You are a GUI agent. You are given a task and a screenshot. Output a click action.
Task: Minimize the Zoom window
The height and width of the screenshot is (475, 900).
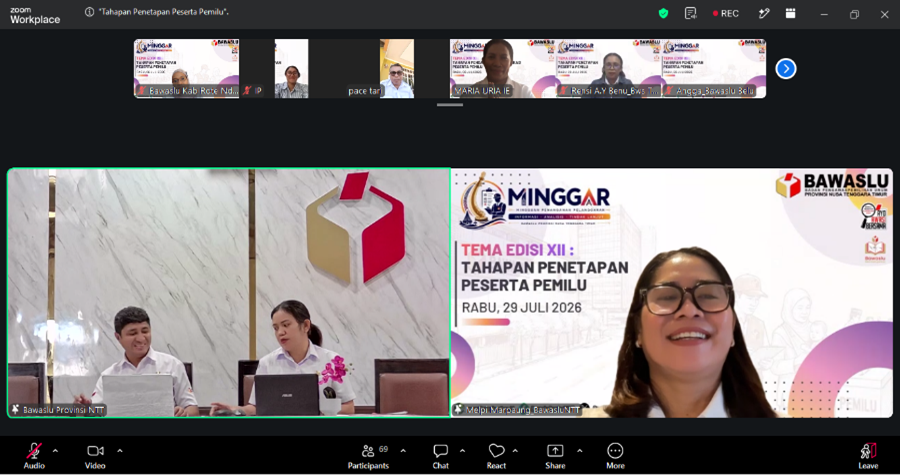824,14
